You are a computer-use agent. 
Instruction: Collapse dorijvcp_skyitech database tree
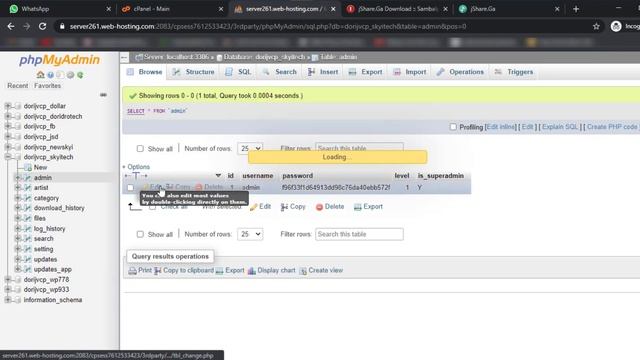coord(7,157)
